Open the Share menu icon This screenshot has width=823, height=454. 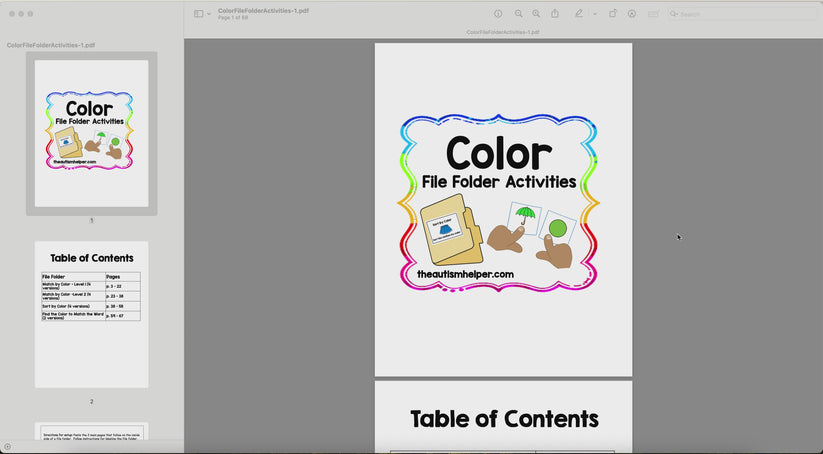coord(555,14)
